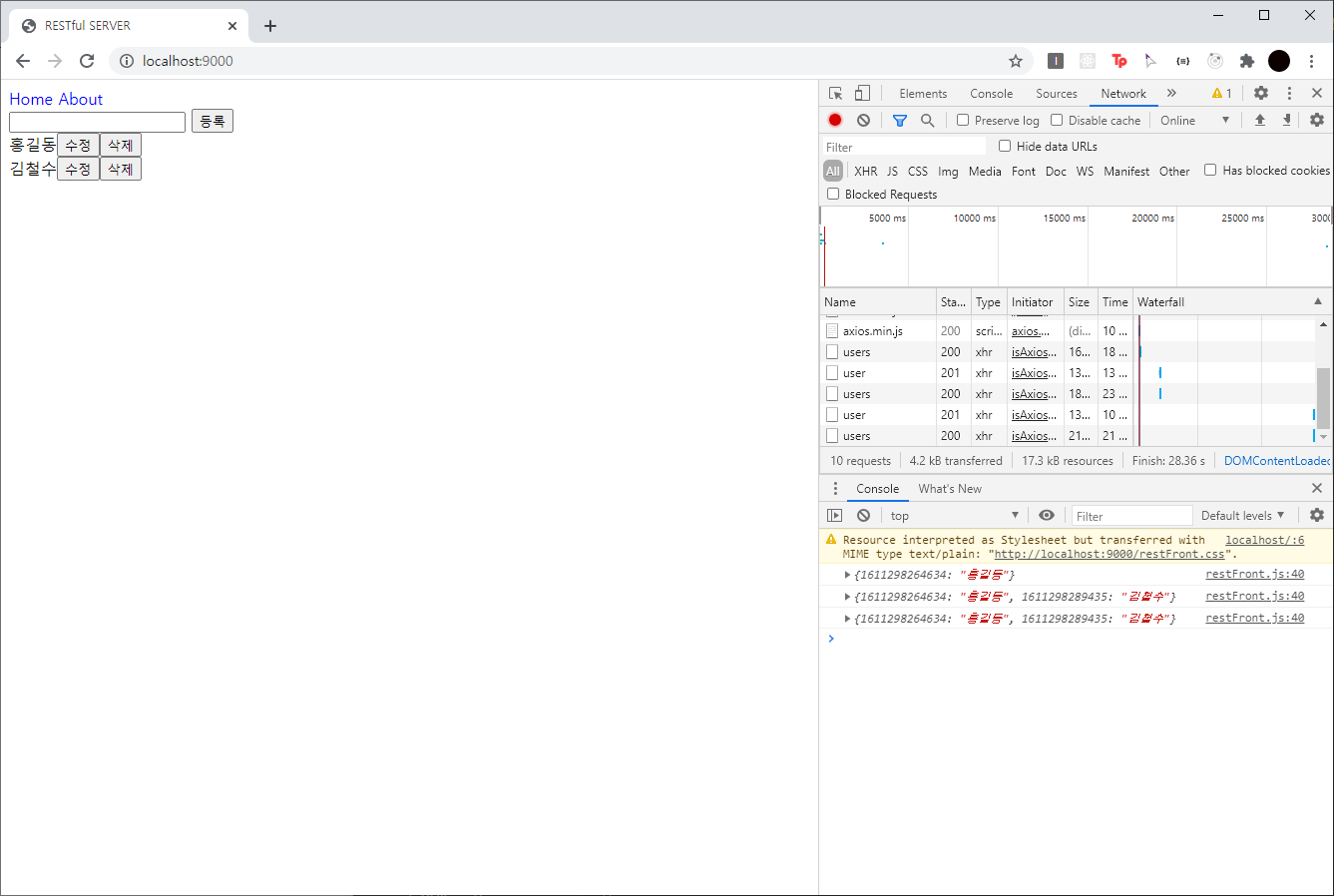View site information icon
This screenshot has width=1334, height=896.
click(x=127, y=61)
